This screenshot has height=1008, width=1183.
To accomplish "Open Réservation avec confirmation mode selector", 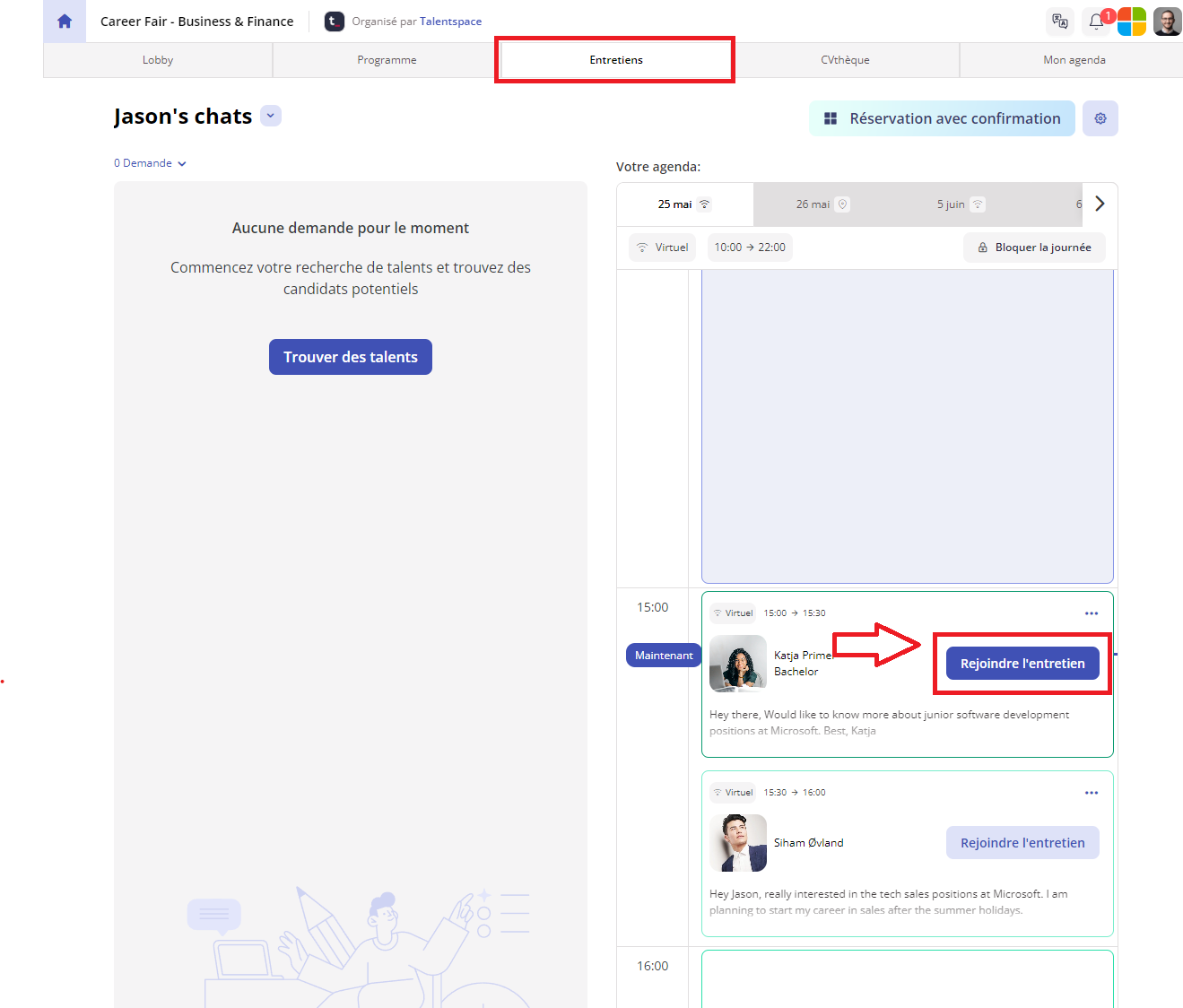I will [942, 118].
